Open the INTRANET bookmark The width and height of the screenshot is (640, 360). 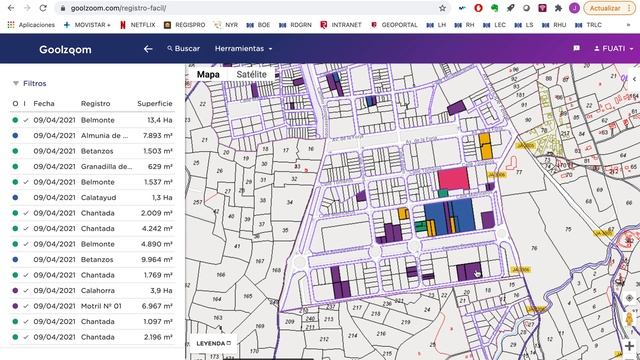pyautogui.click(x=341, y=25)
